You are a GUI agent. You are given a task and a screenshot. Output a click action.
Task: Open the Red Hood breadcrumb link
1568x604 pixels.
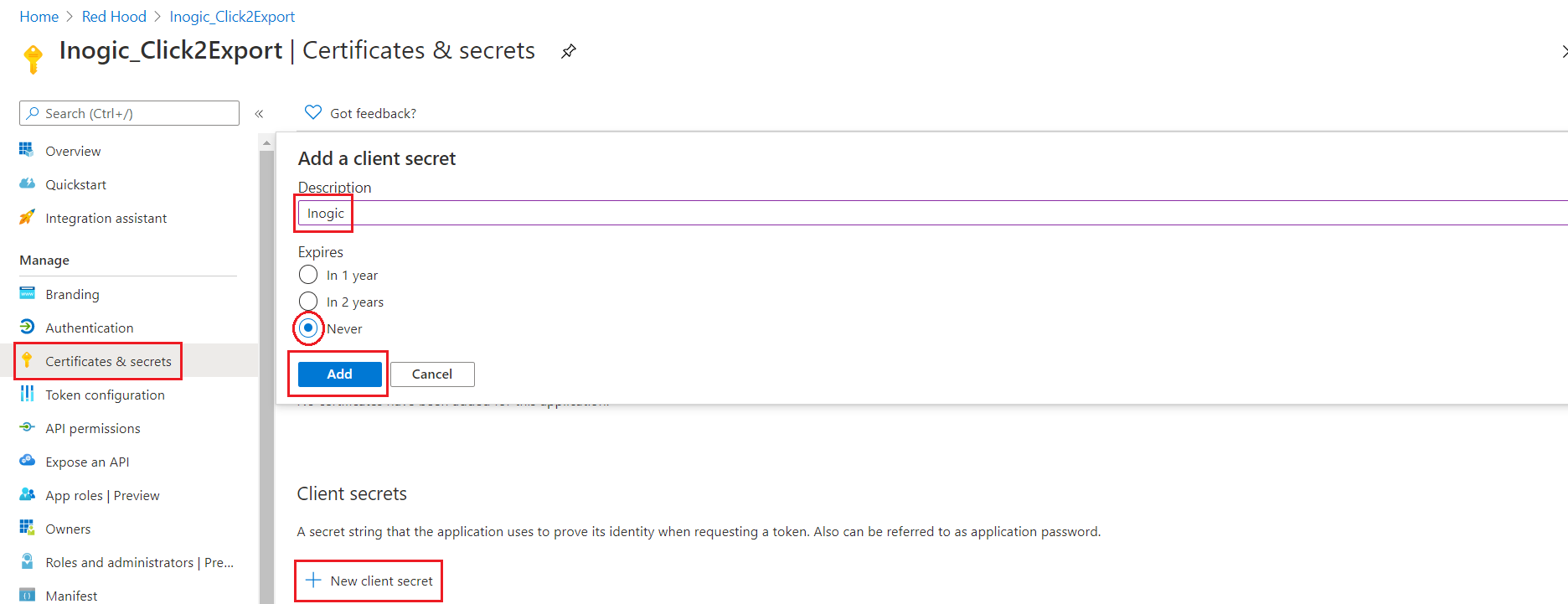tap(114, 17)
